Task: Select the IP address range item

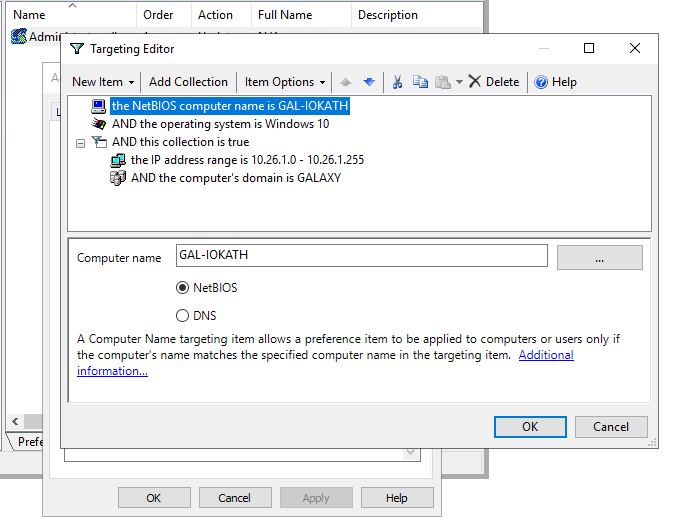Action: [247, 160]
